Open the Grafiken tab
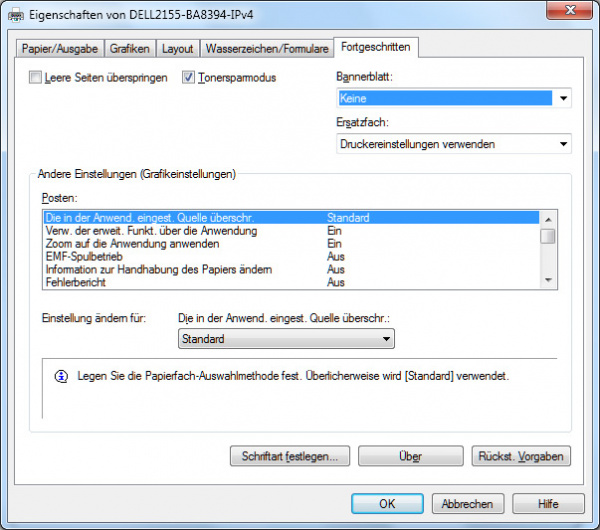Screen dimensions: 600x530 [x=130, y=48]
